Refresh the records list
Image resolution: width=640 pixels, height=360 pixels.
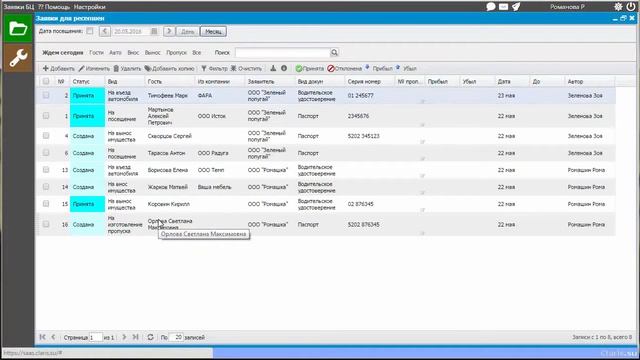point(150,337)
